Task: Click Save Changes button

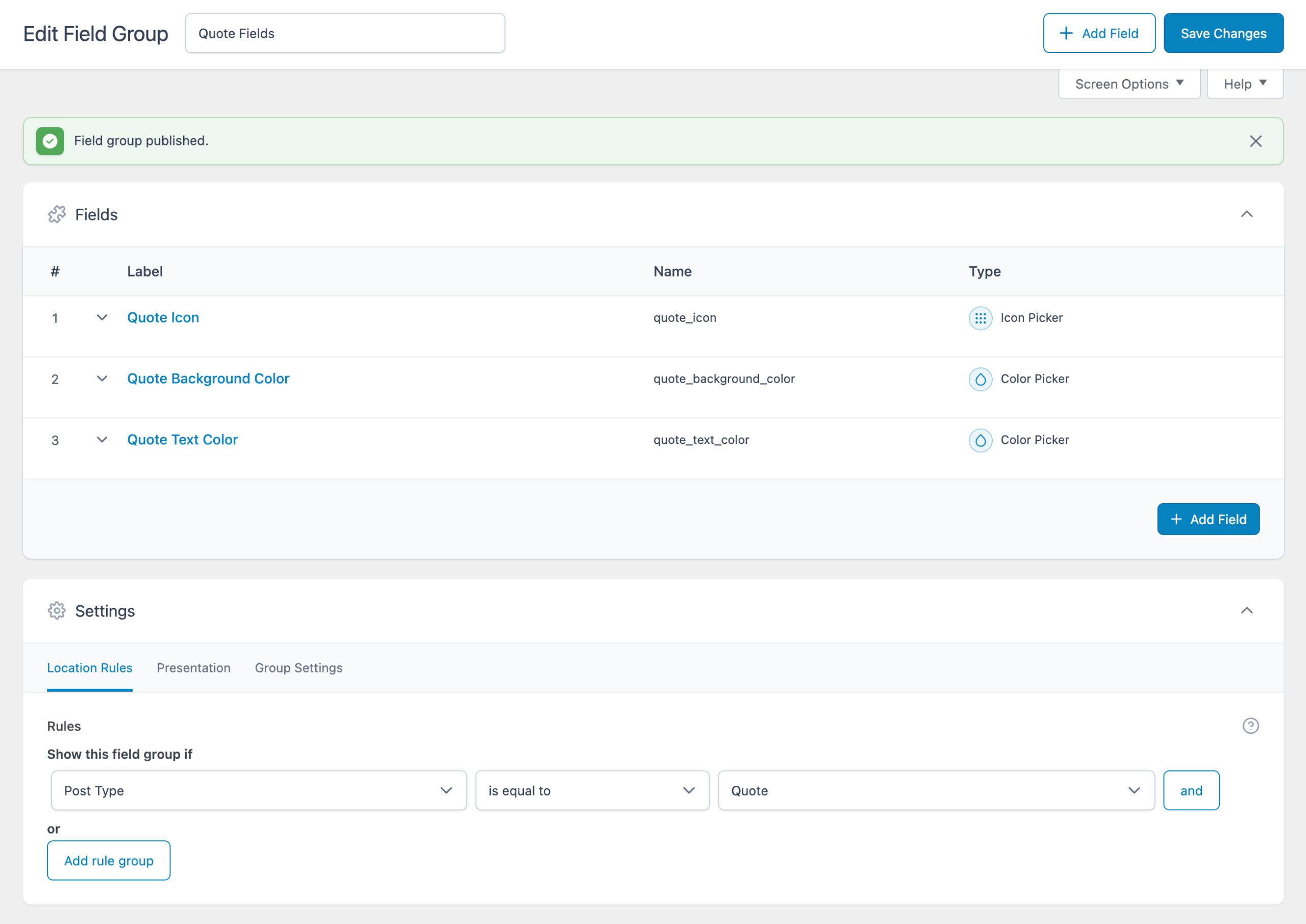Action: (1223, 34)
